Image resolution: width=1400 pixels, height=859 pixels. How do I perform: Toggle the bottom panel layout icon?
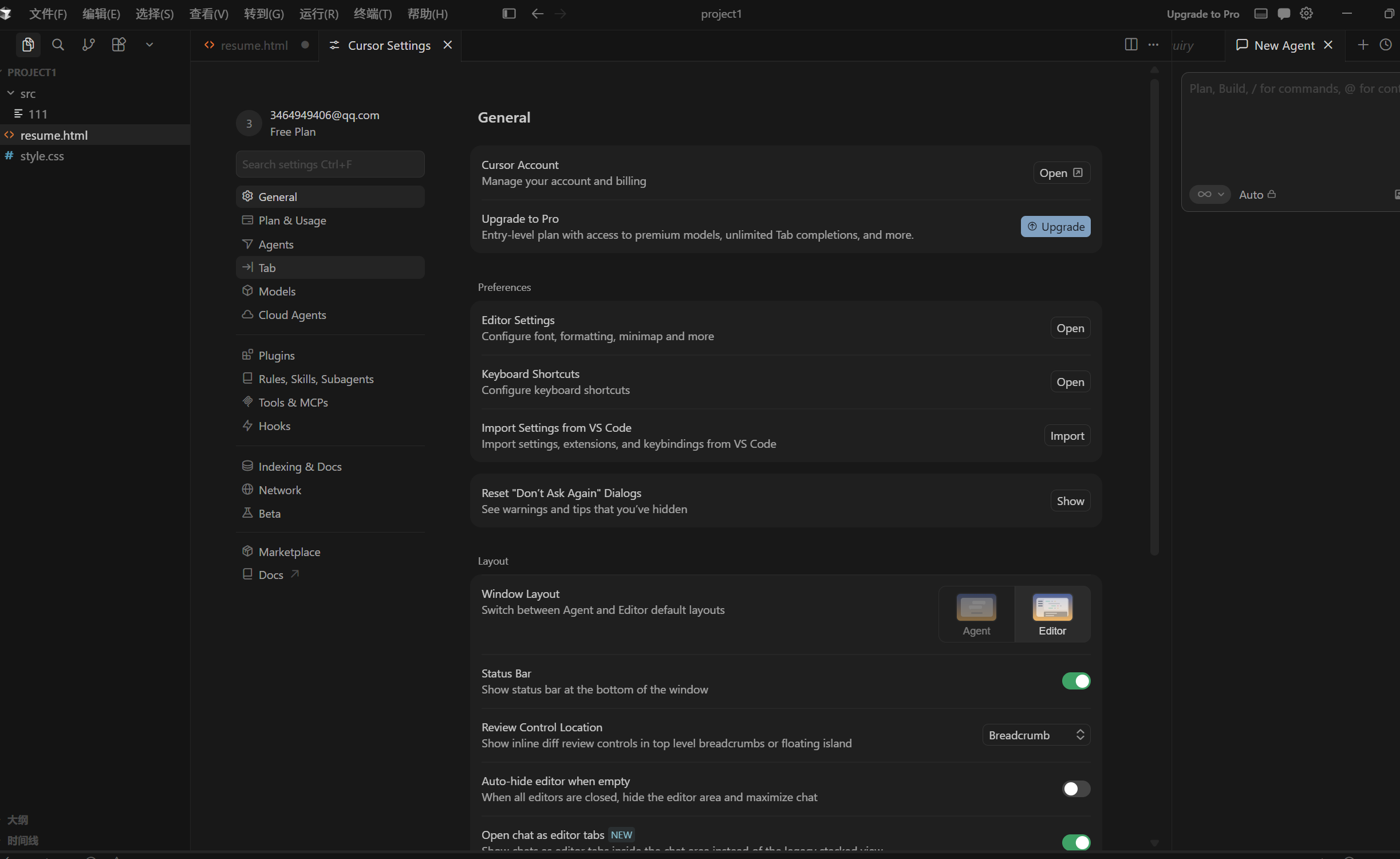(1260, 14)
